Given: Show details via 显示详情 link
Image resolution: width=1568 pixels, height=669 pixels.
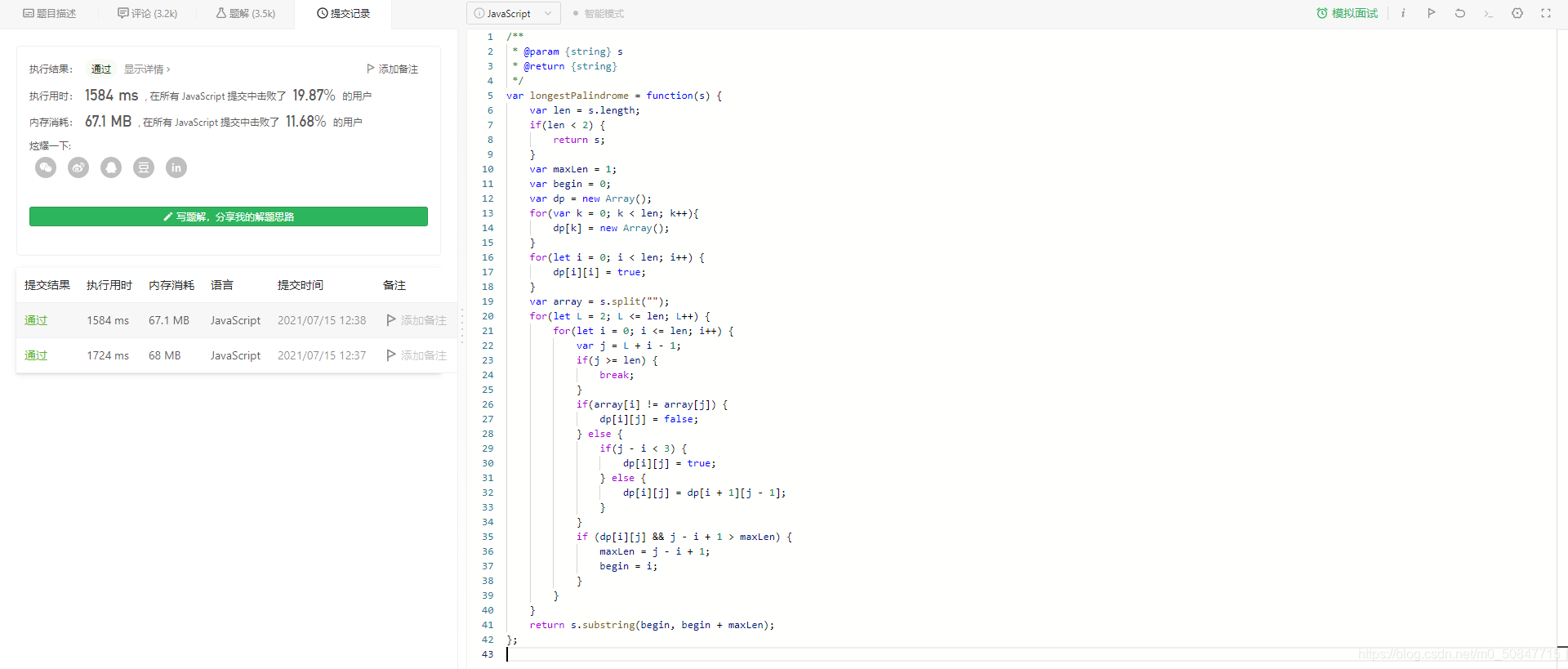Looking at the screenshot, I should [147, 69].
